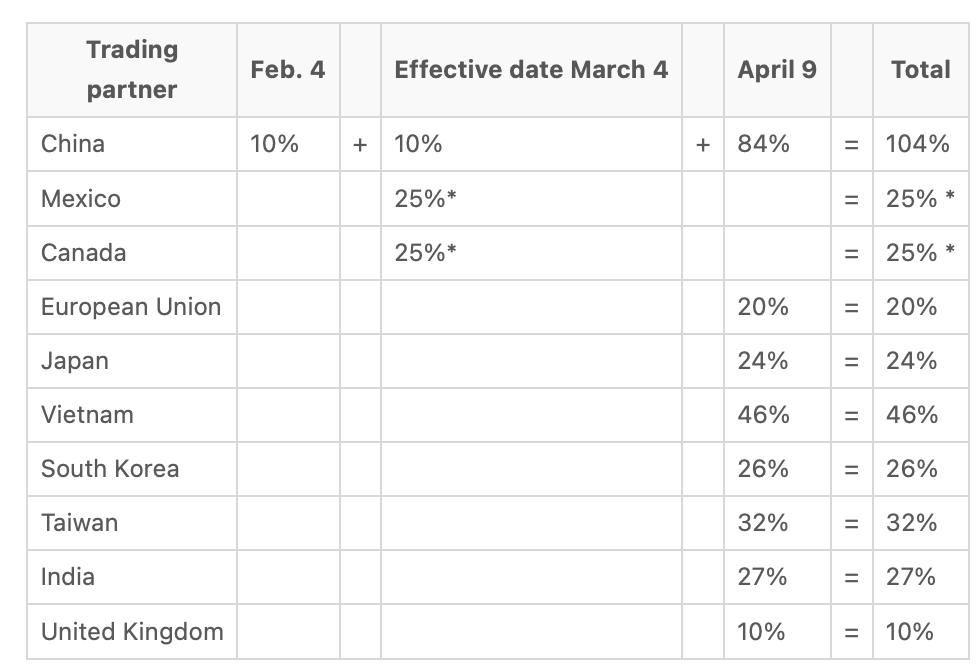This screenshot has height=672, width=980.
Task: Select the United Kingdom row label
Action: pyautogui.click(x=132, y=632)
